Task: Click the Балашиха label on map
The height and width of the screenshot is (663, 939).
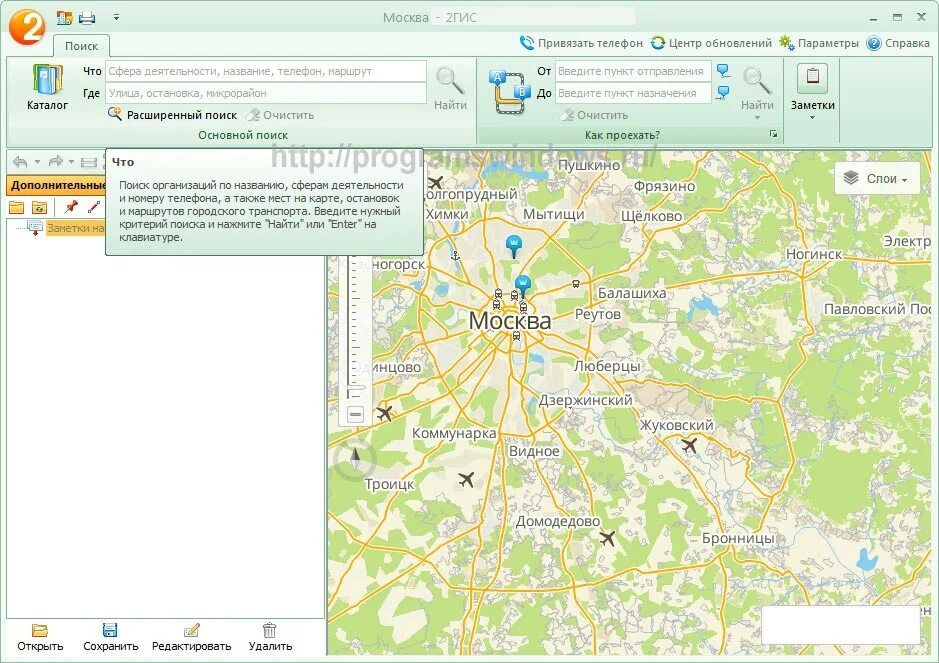Action: pyautogui.click(x=632, y=293)
